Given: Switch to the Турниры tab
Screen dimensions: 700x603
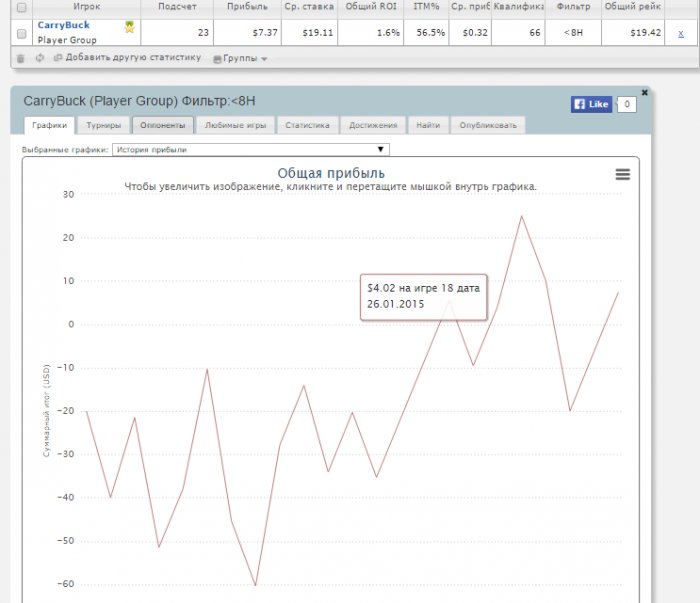Looking at the screenshot, I should point(104,125).
